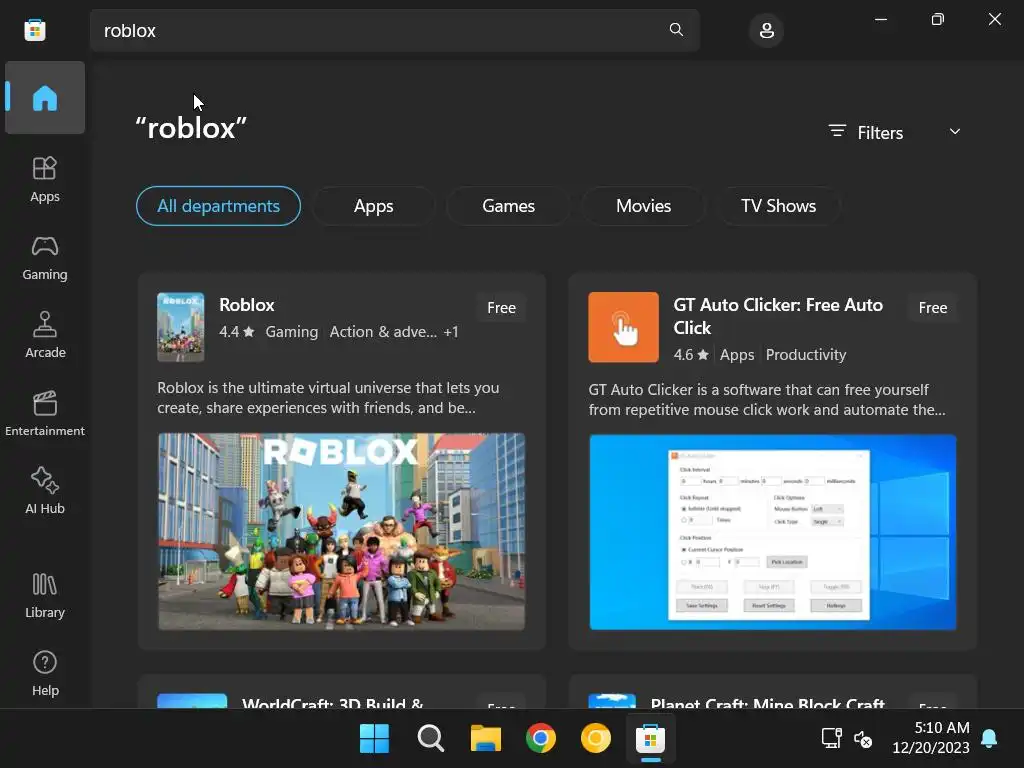Click GT Auto Clicker 4.6 star rating

(x=691, y=355)
